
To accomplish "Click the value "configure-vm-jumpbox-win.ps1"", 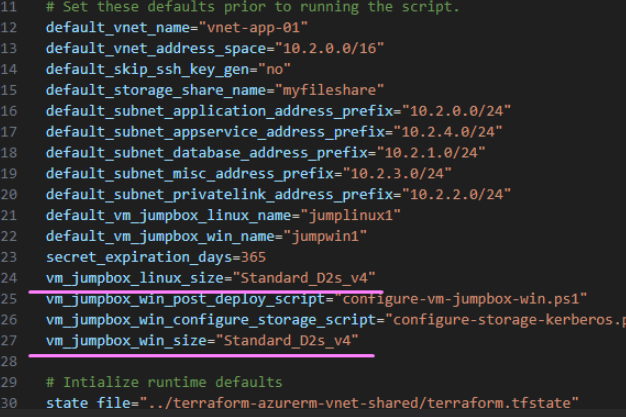I will pos(461,299).
